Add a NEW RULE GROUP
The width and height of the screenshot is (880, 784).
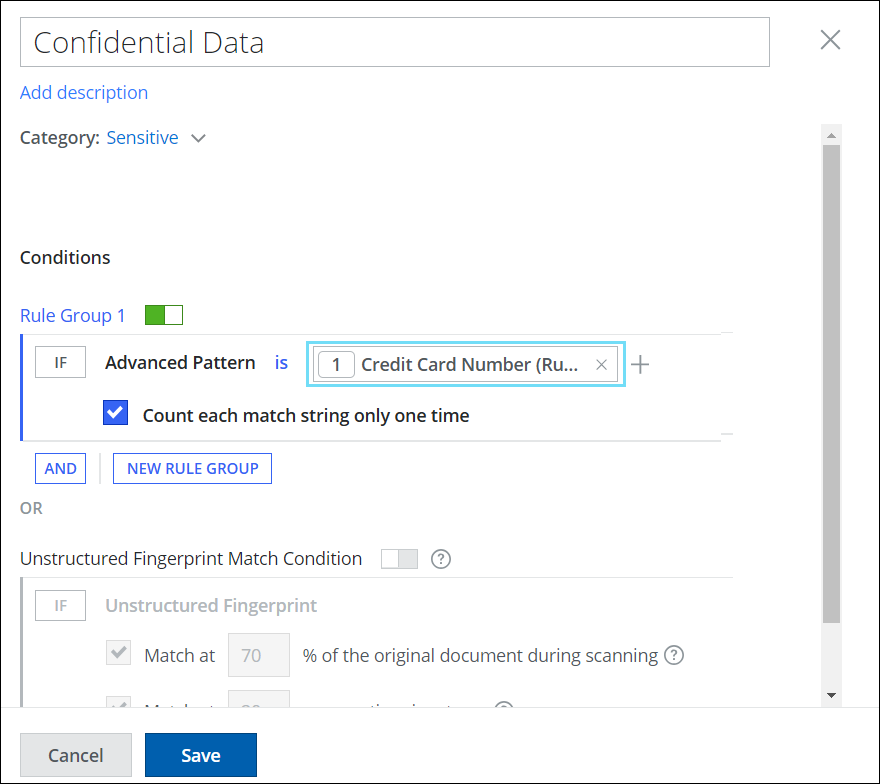point(192,468)
